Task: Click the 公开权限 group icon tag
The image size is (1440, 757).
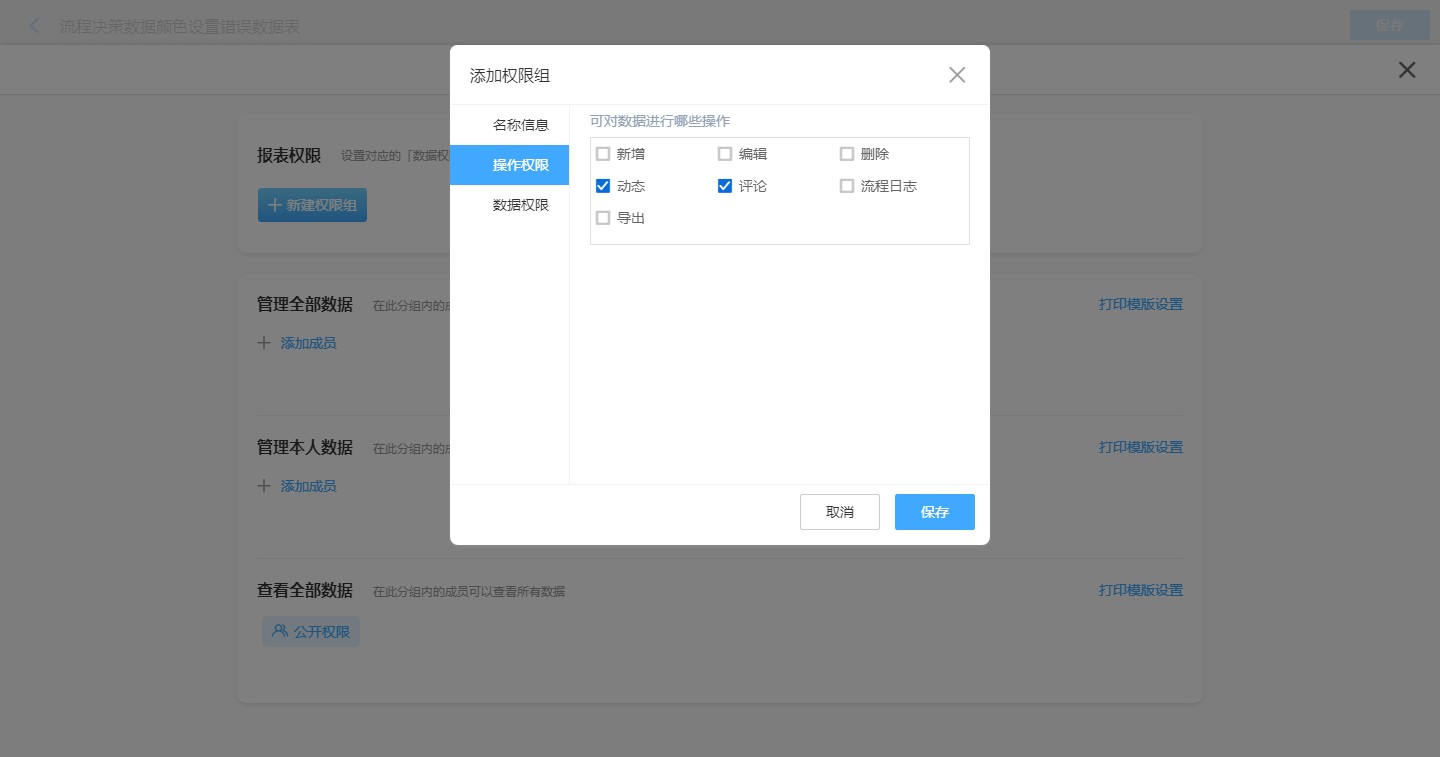Action: point(311,632)
